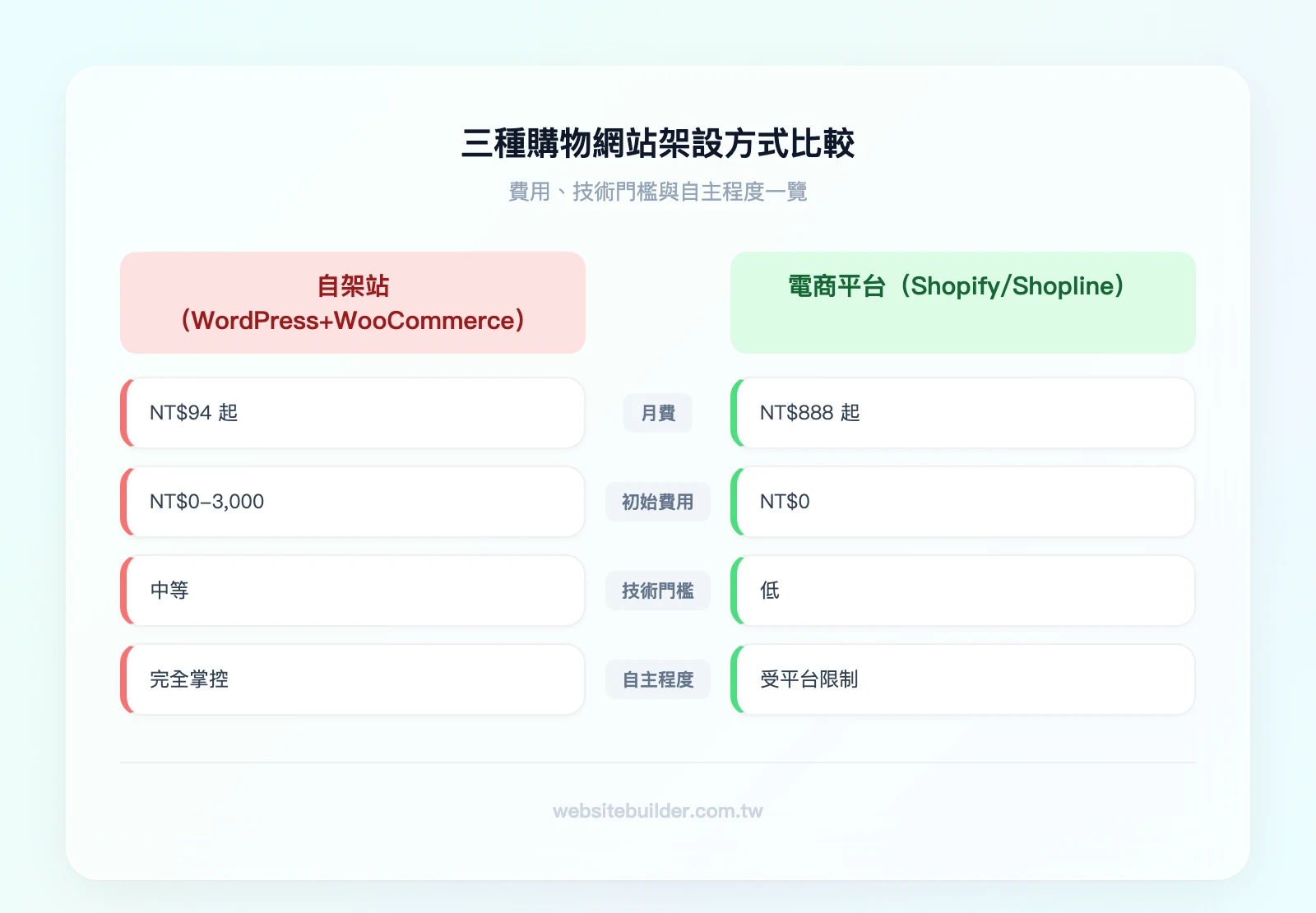The height and width of the screenshot is (913, 1316).
Task: Click the 自主程度 row label
Action: pyautogui.click(x=658, y=679)
